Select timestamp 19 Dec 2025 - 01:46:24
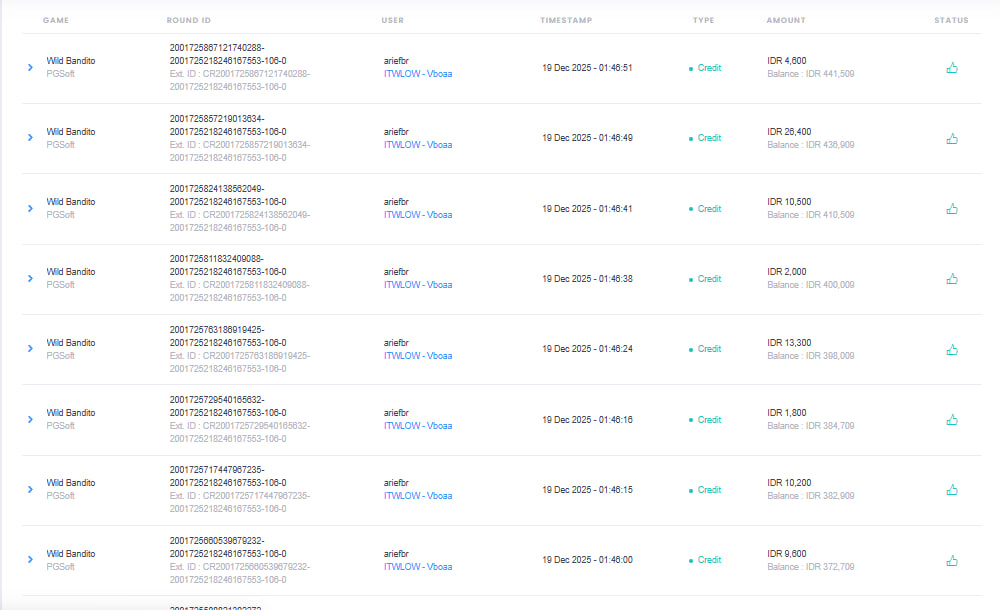This screenshot has height=610, width=1000. coord(587,349)
